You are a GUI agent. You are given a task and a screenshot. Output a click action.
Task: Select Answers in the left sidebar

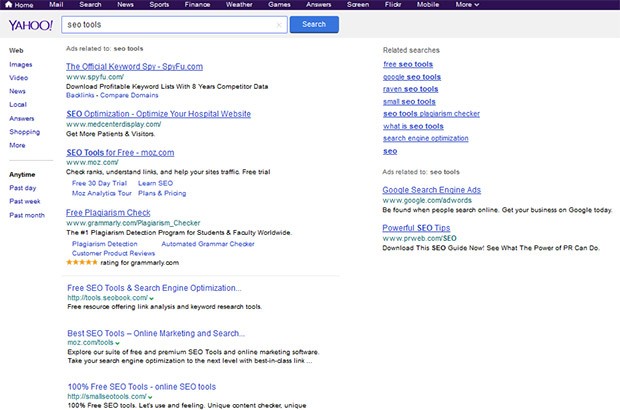point(22,118)
